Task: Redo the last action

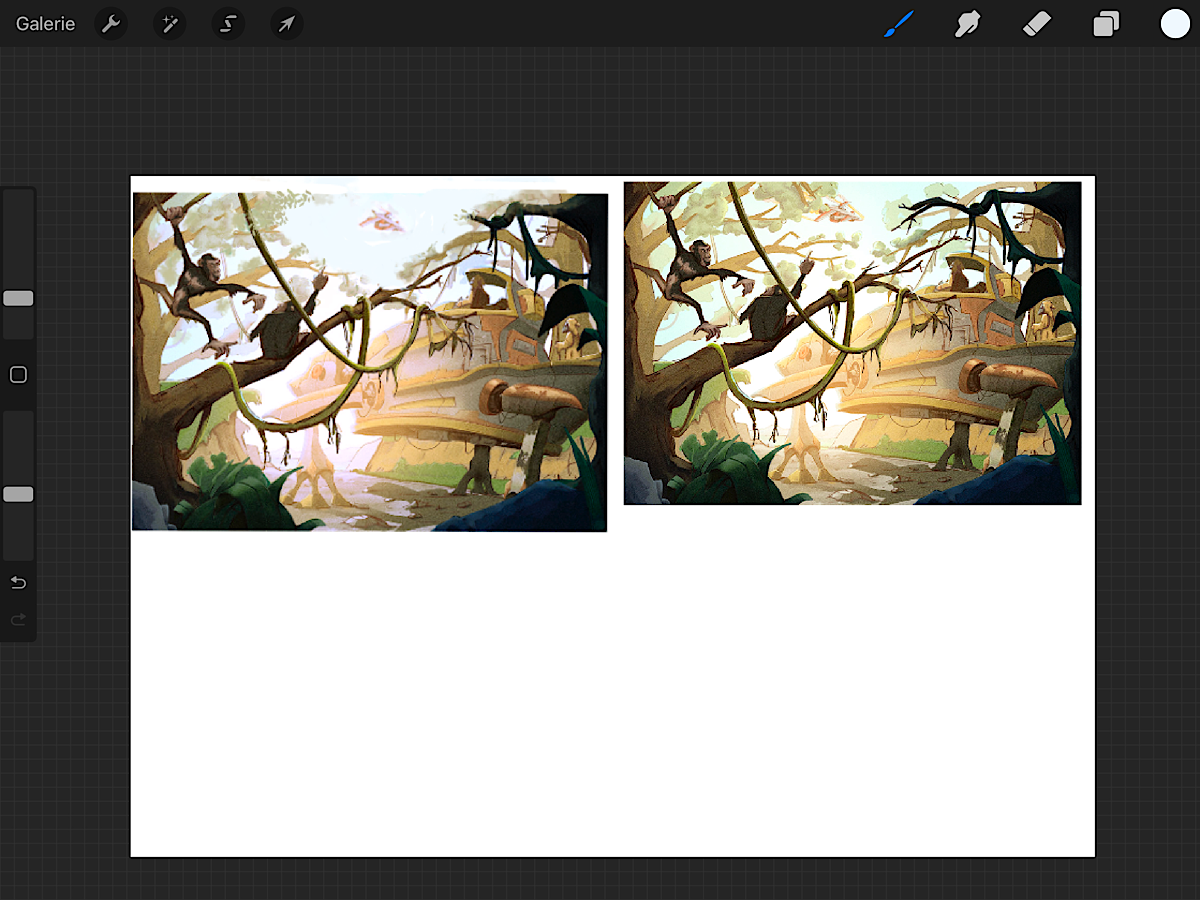Action: 18,620
